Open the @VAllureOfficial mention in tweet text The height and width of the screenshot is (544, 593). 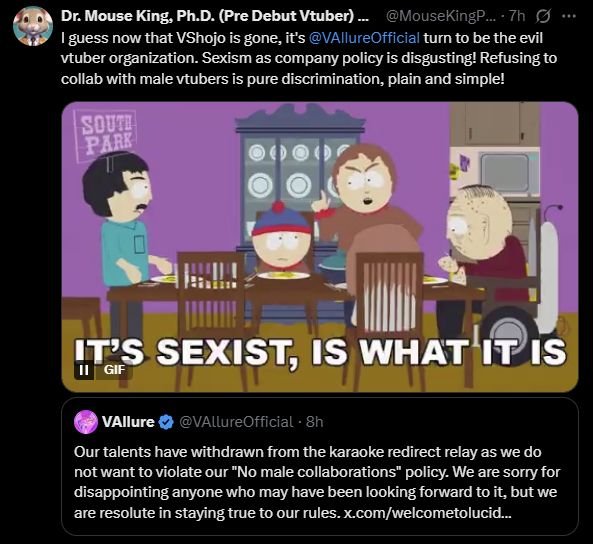click(x=364, y=38)
